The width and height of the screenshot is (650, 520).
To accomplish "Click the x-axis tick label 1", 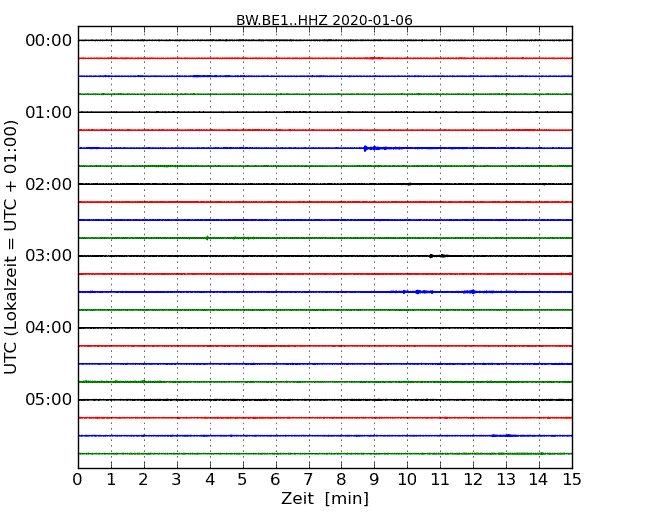I will click(x=111, y=479).
